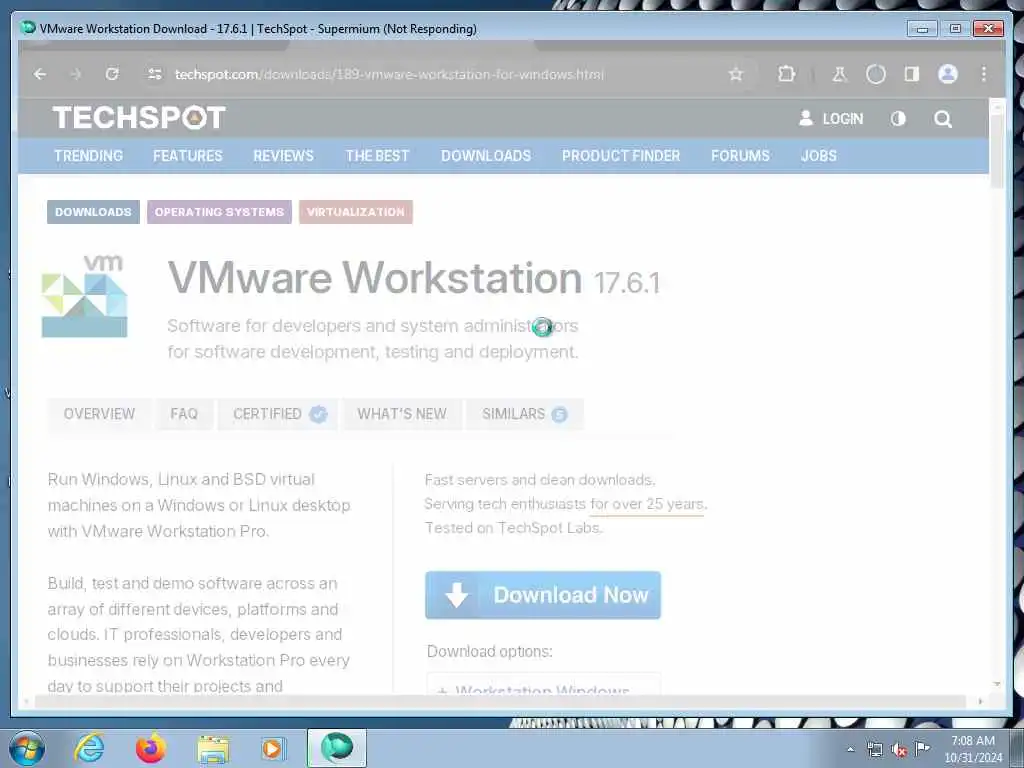Click the scroll-right arrow on horizontal scrollbar
The height and width of the screenshot is (768, 1024).
coord(980,701)
